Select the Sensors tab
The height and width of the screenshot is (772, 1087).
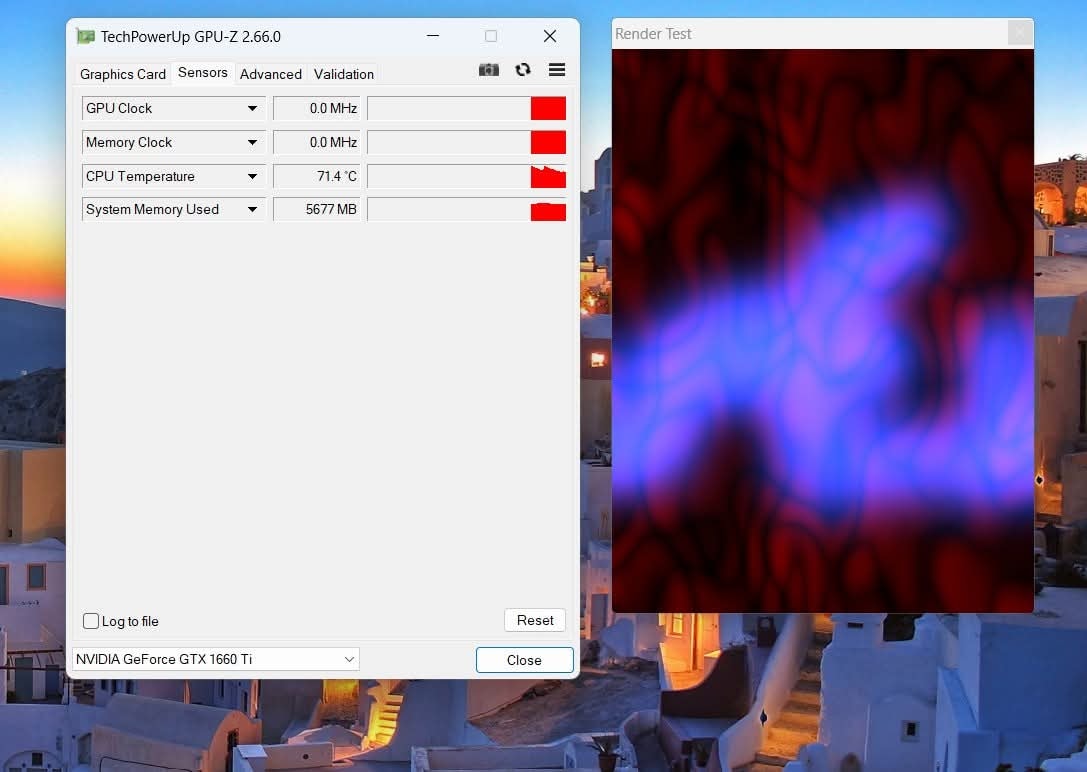click(202, 73)
